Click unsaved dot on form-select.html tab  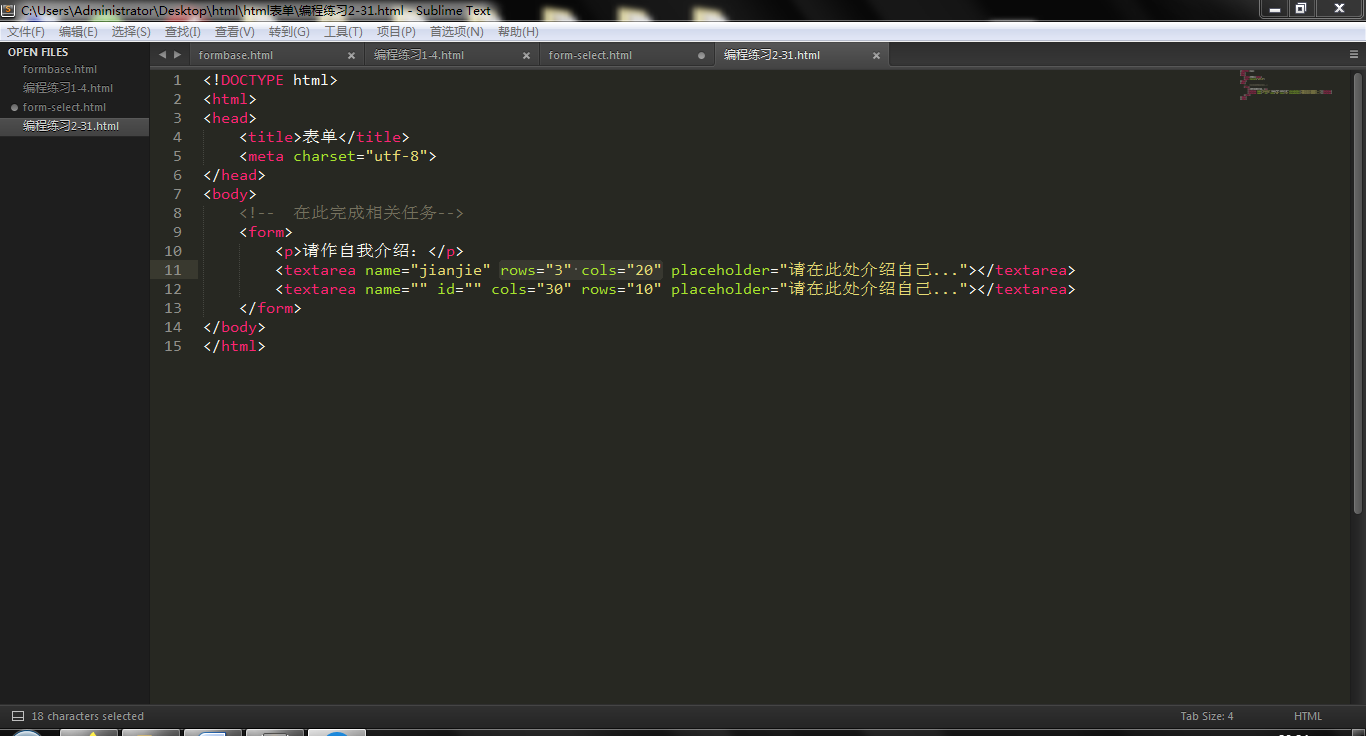click(x=701, y=56)
